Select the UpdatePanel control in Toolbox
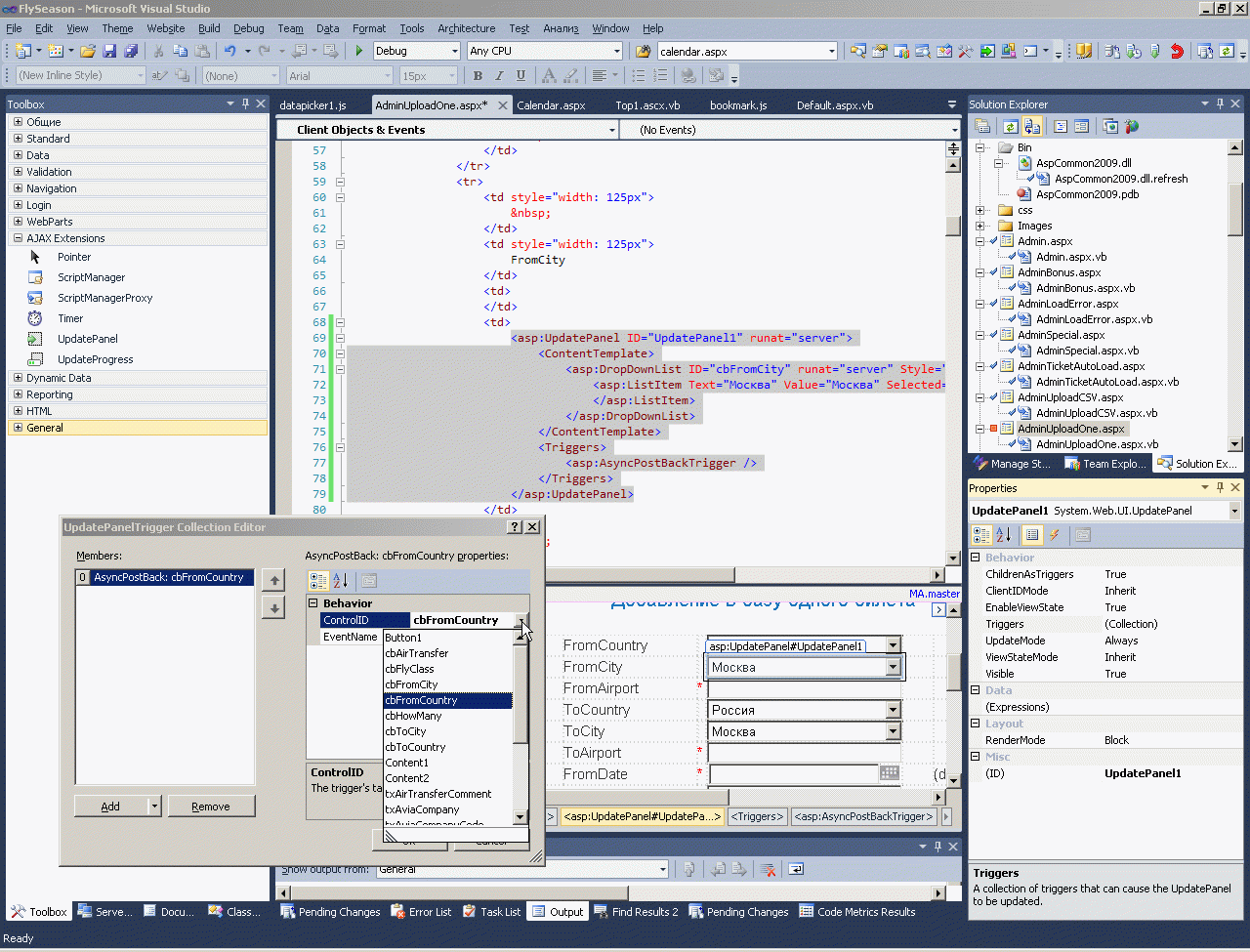Viewport: 1250px width, 952px height. 87,339
